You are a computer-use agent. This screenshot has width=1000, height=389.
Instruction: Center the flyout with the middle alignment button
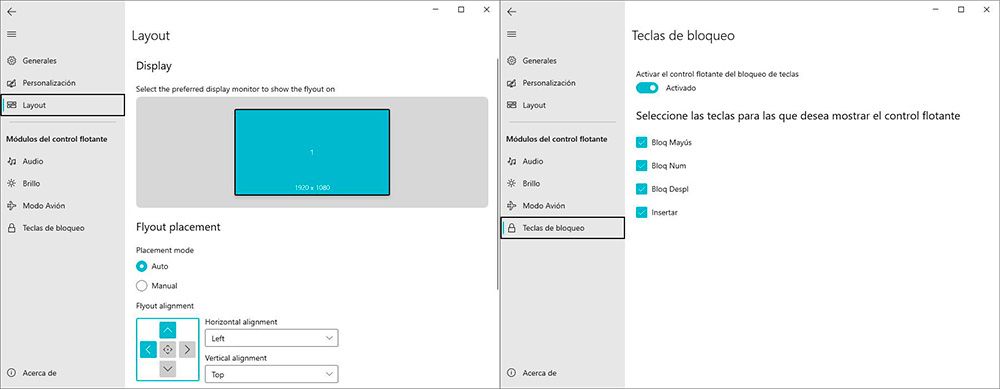coord(168,349)
